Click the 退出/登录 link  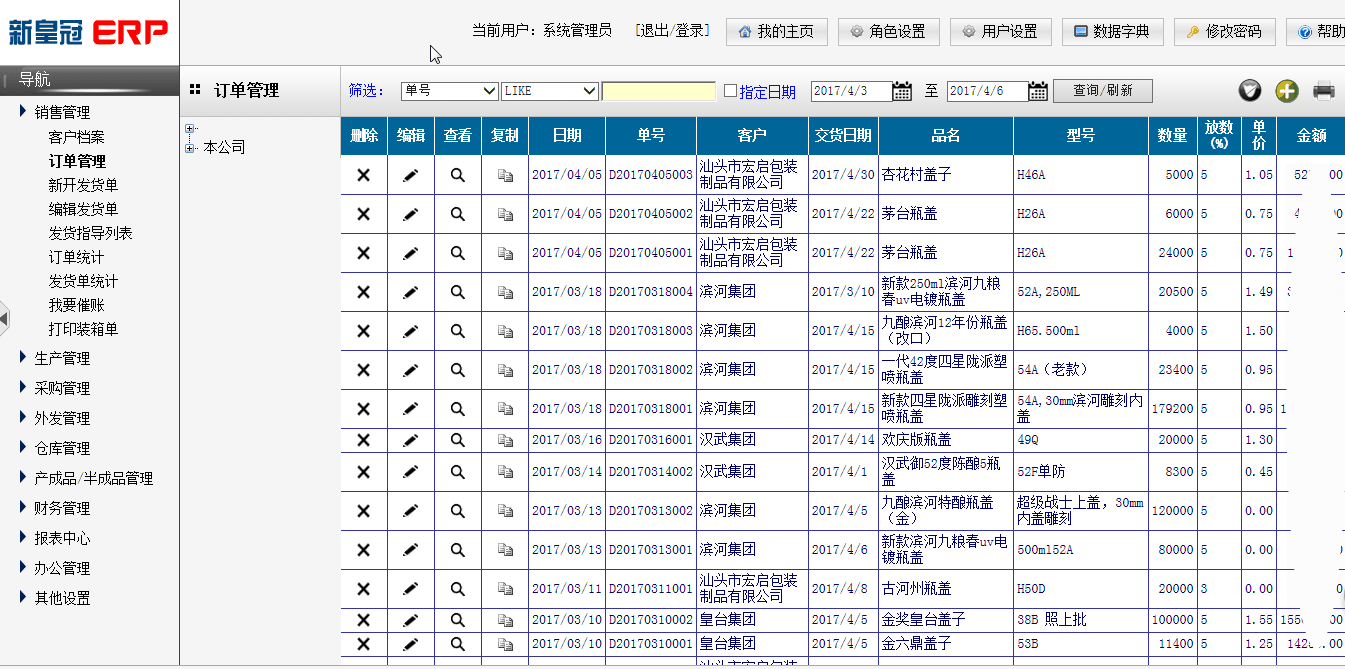[x=672, y=31]
